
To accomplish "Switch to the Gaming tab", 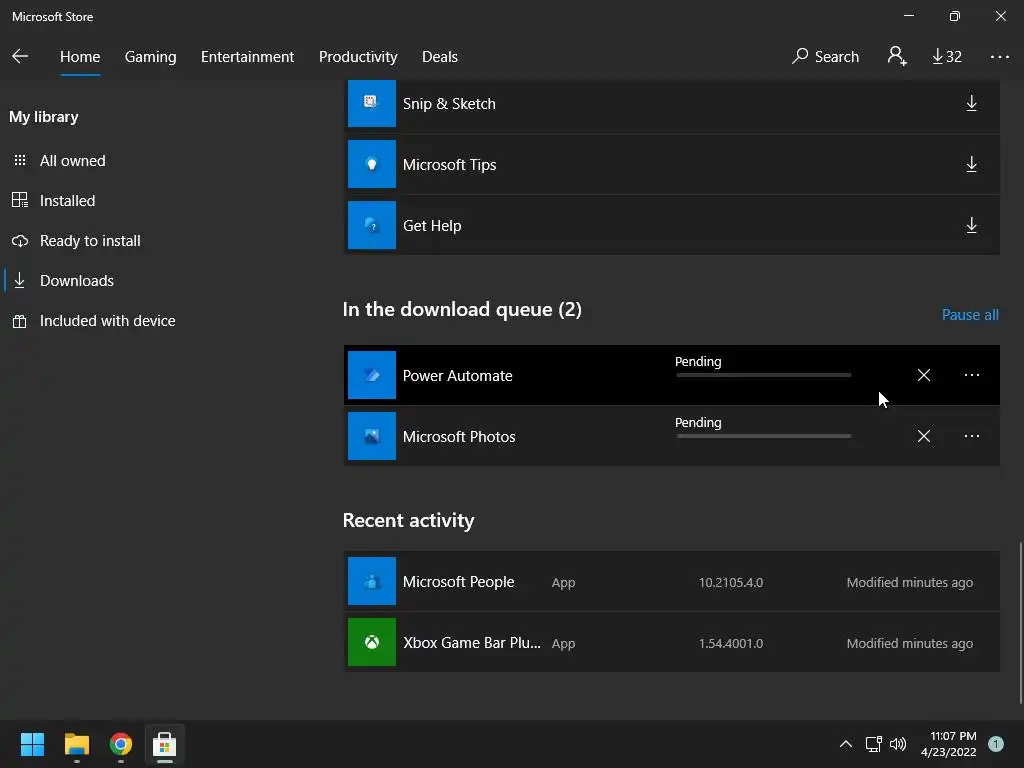I will [x=150, y=57].
